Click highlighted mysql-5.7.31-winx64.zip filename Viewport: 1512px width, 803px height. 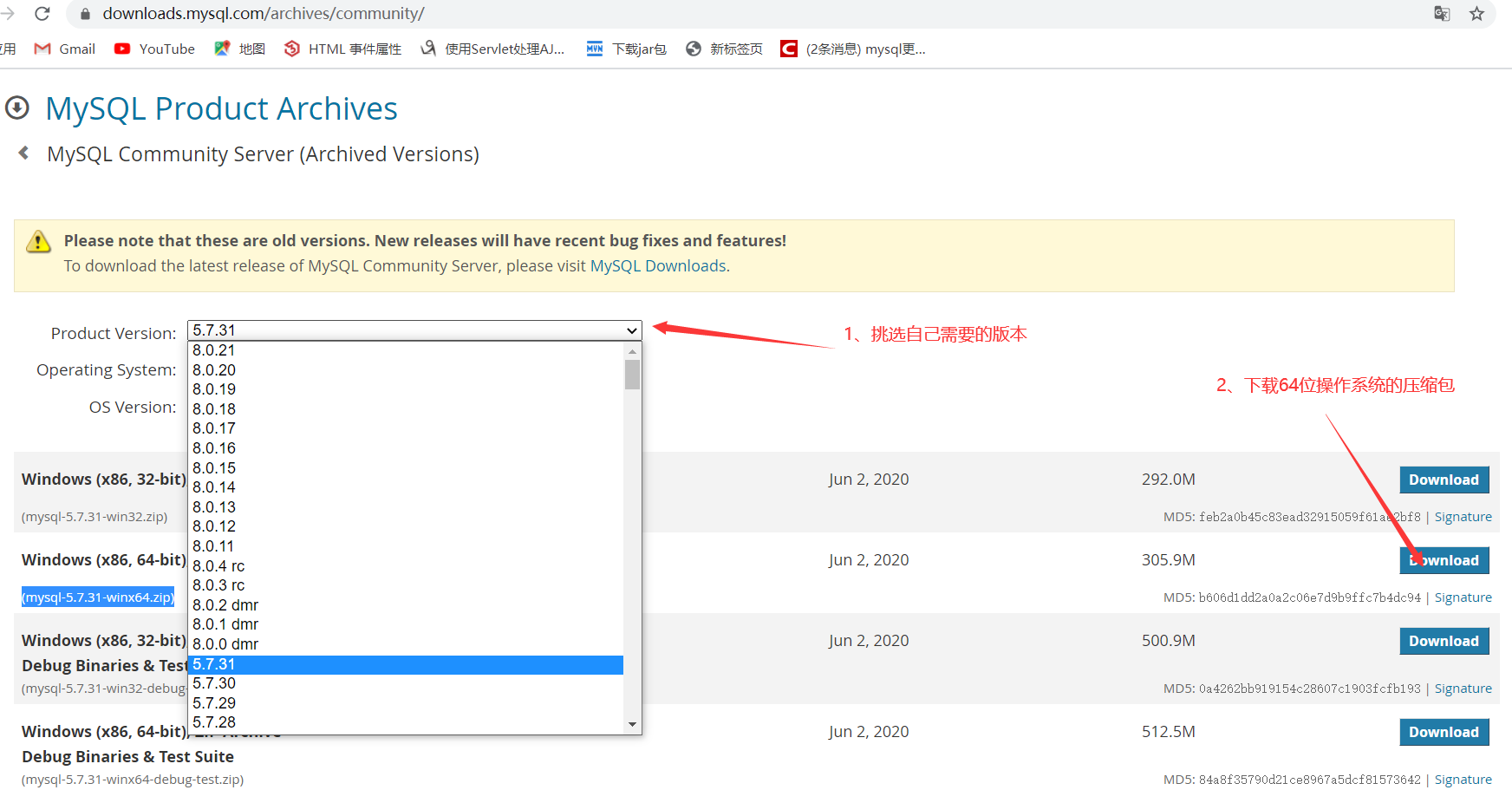[x=98, y=597]
